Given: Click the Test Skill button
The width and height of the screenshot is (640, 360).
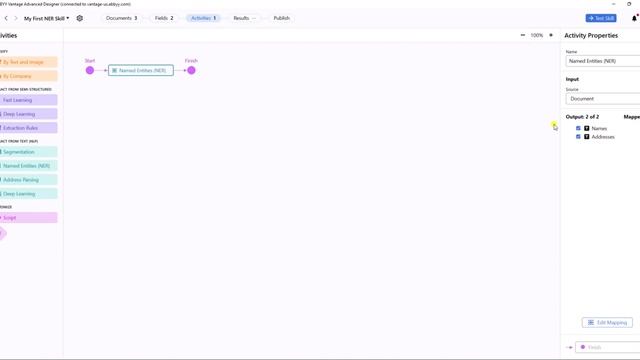Looking at the screenshot, I should click(x=601, y=18).
